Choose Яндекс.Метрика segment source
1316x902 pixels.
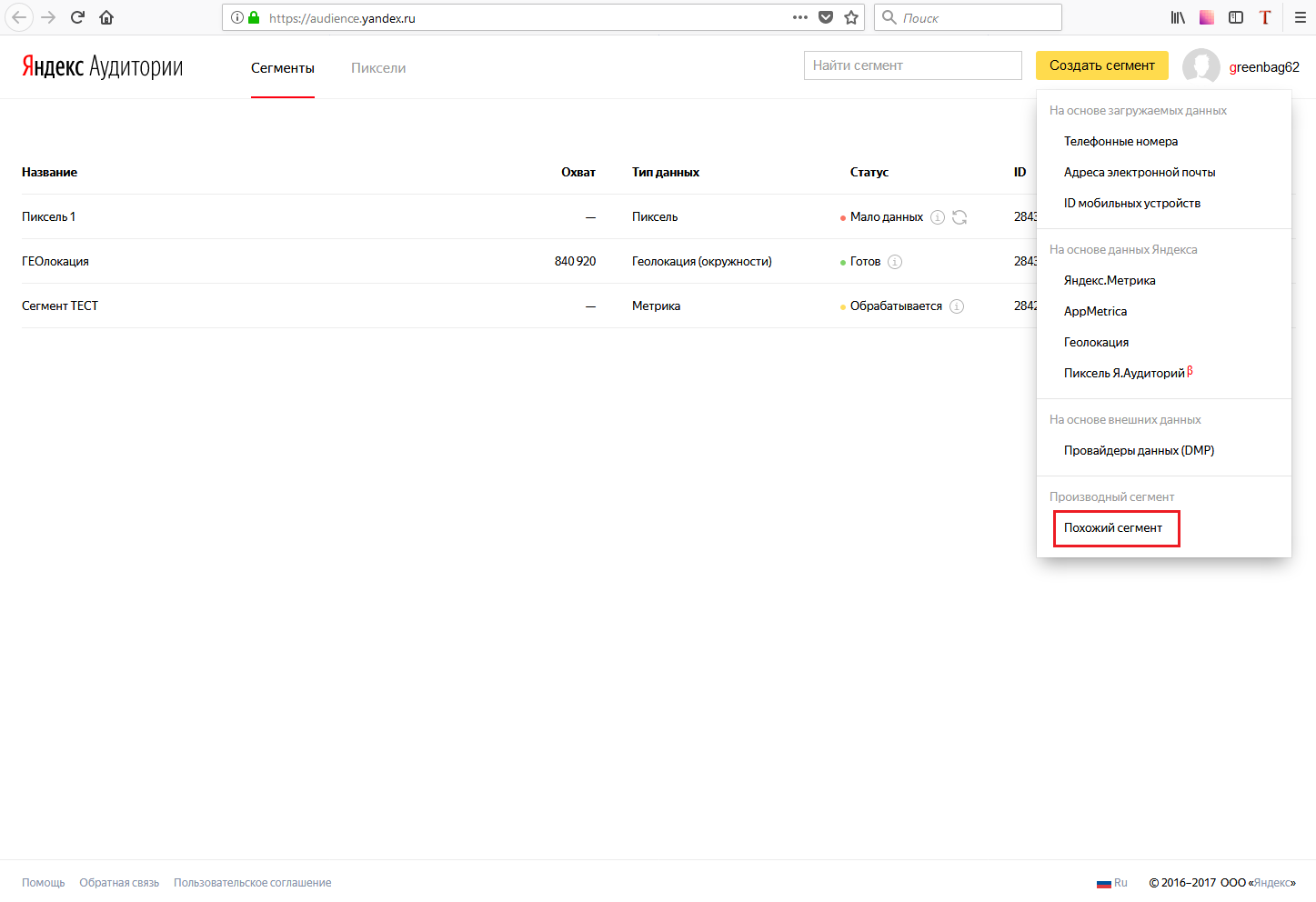1110,280
